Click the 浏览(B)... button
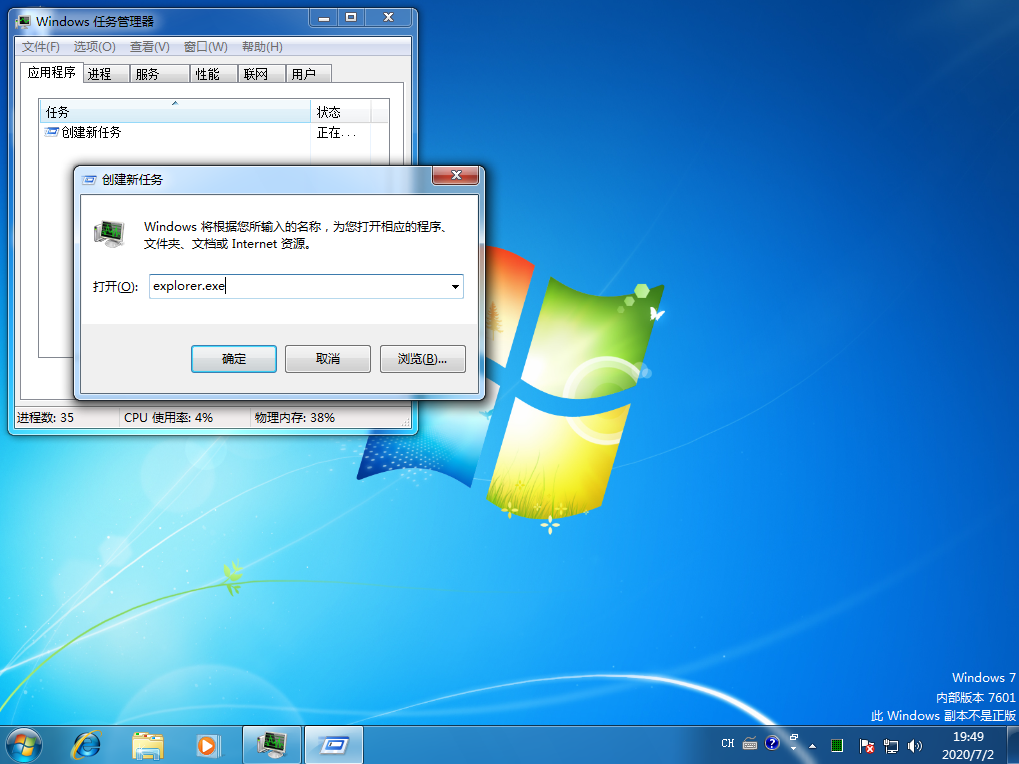The width and height of the screenshot is (1019, 764). click(x=422, y=358)
